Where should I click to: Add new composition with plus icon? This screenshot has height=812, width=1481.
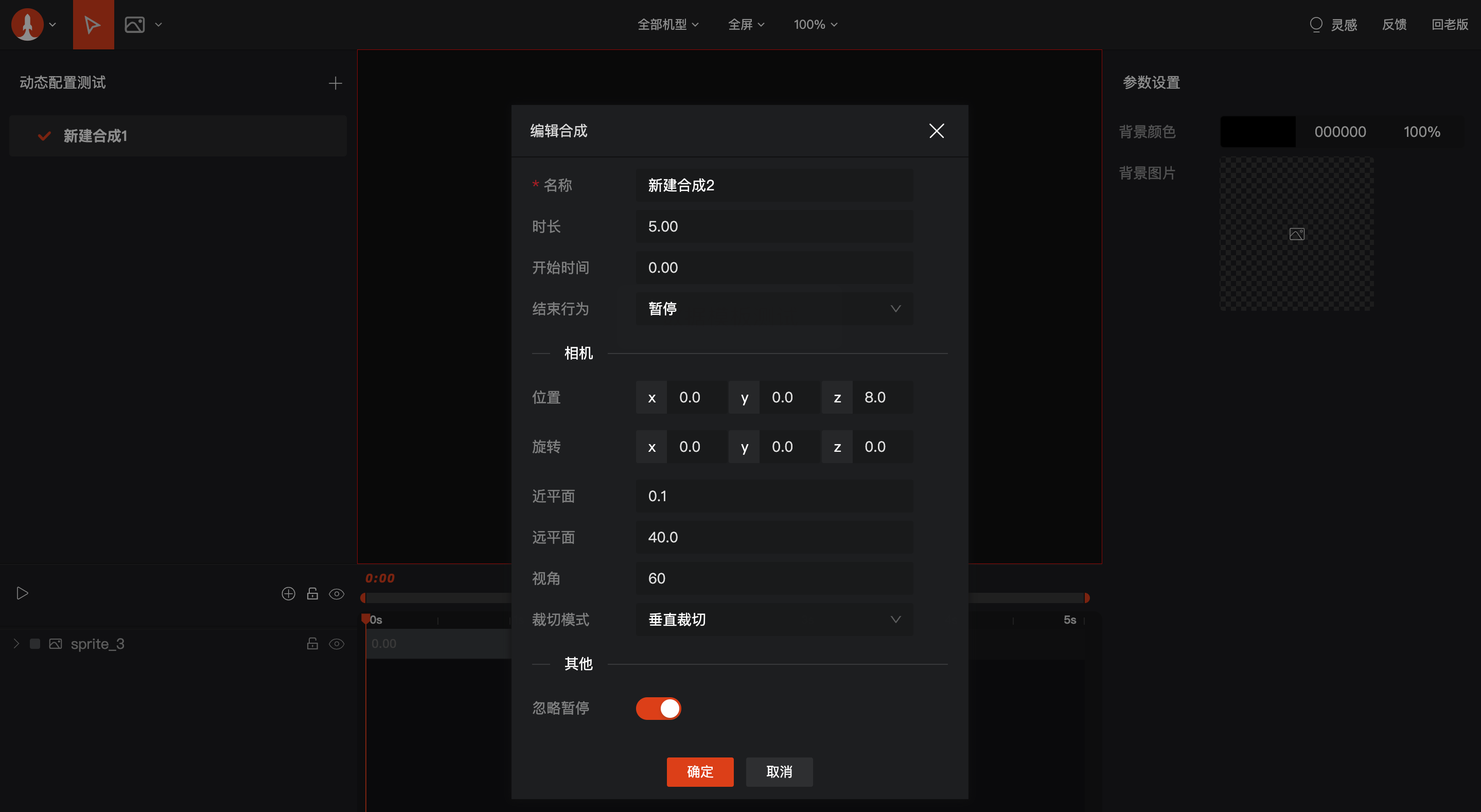[335, 83]
